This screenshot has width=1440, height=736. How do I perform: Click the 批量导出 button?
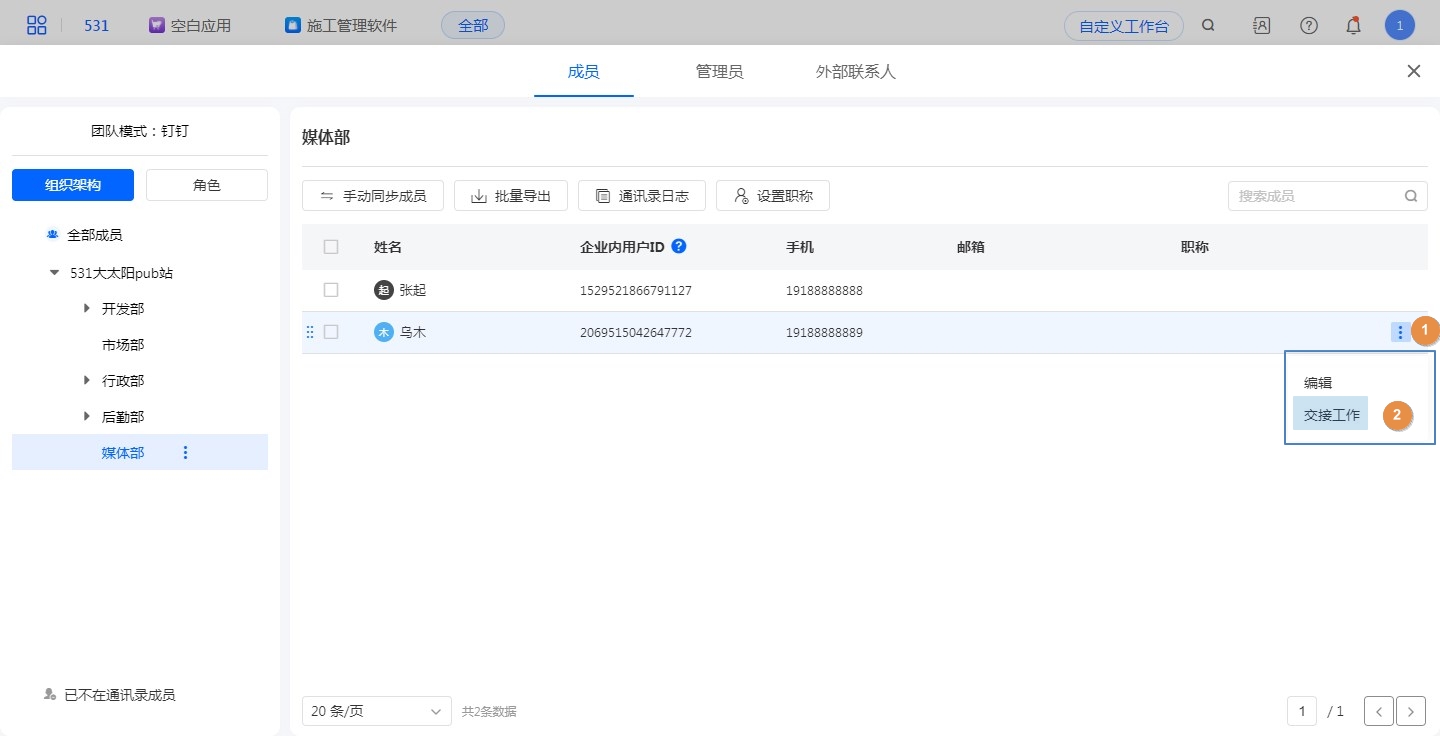click(511, 196)
